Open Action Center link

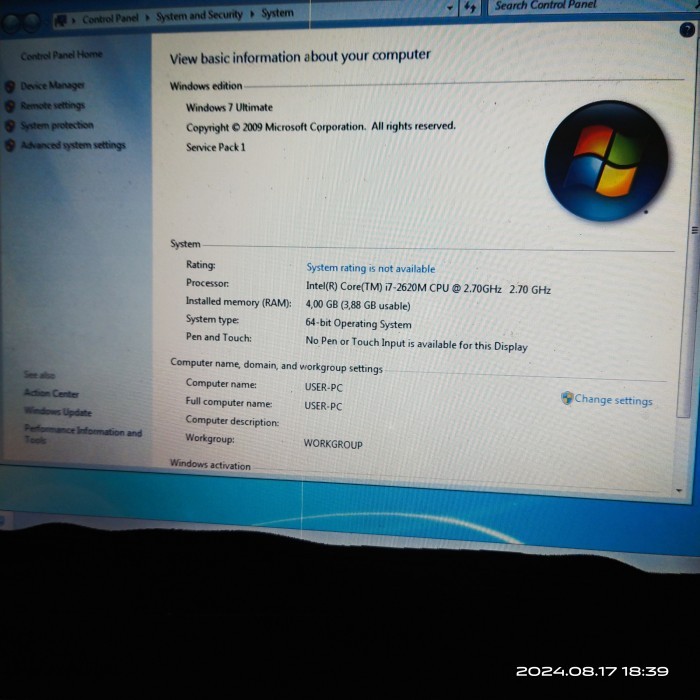(51, 393)
